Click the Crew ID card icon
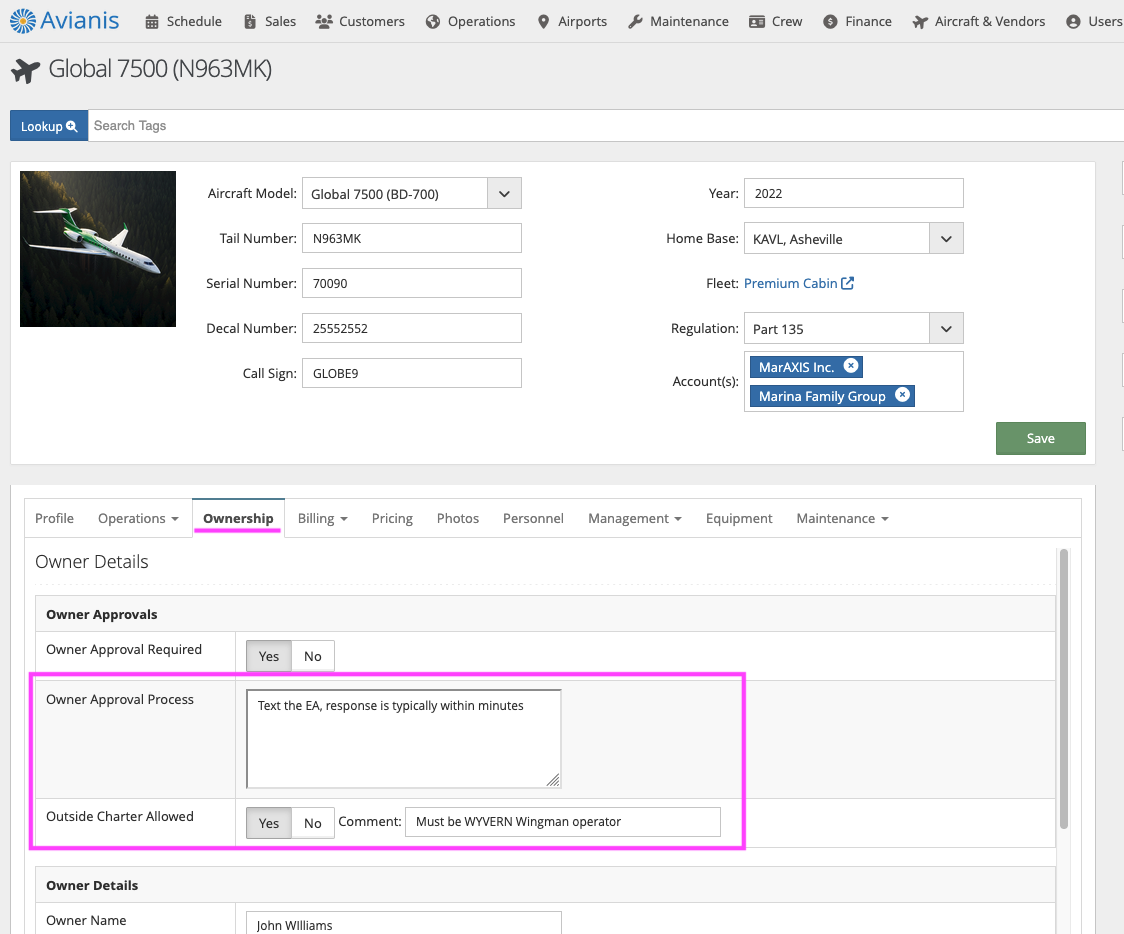This screenshot has width=1124, height=934. click(x=757, y=22)
